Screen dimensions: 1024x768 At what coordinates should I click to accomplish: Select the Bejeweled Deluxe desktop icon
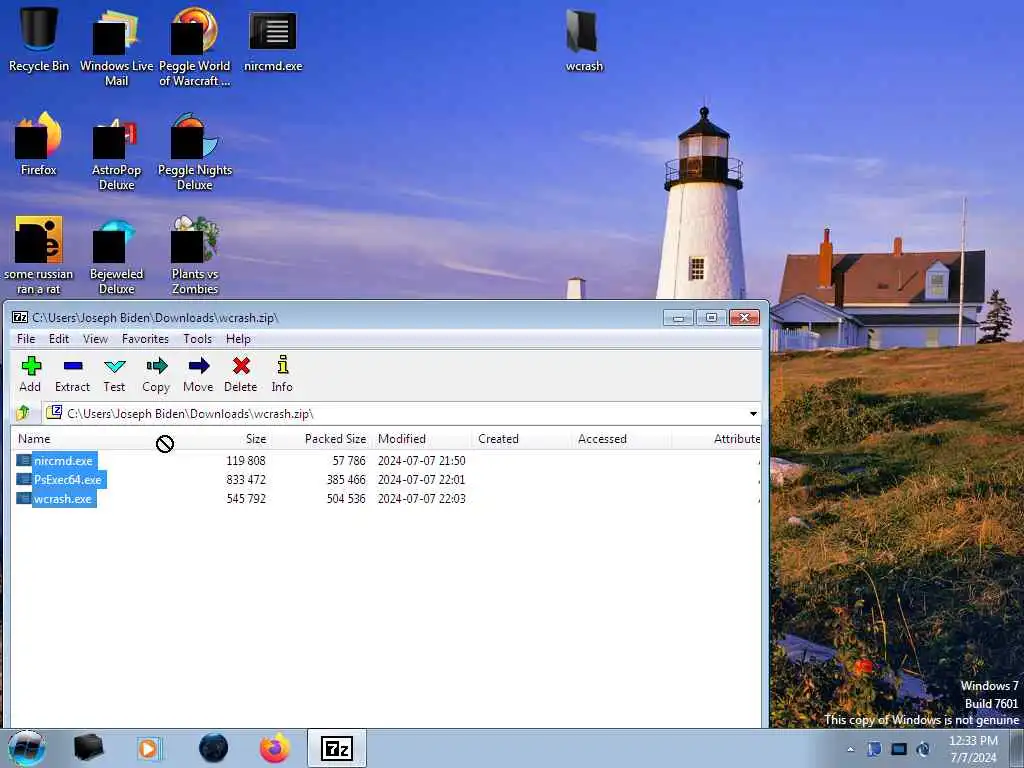[x=116, y=256]
